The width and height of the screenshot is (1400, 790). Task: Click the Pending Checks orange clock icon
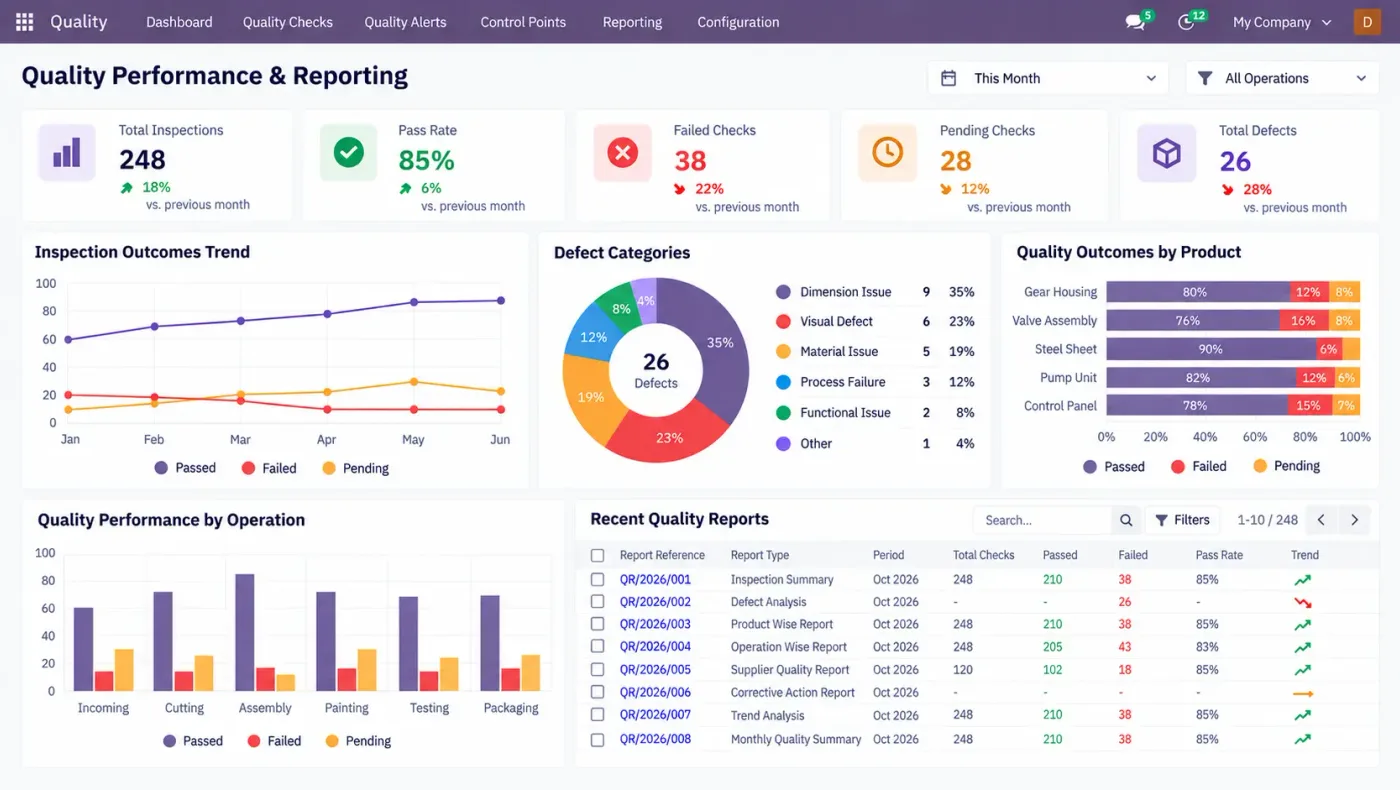click(x=887, y=153)
